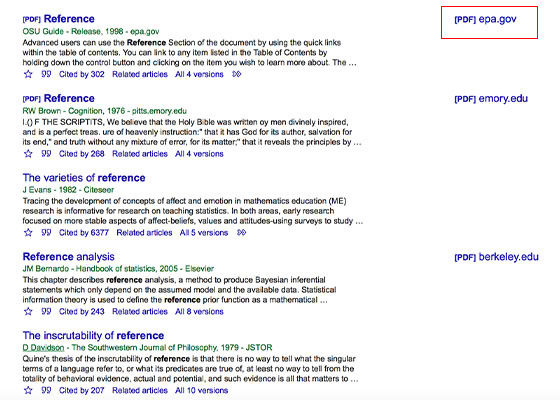The width and height of the screenshot is (560, 400).
Task: Save the epa.gov Reference result with star
Action: (28, 74)
